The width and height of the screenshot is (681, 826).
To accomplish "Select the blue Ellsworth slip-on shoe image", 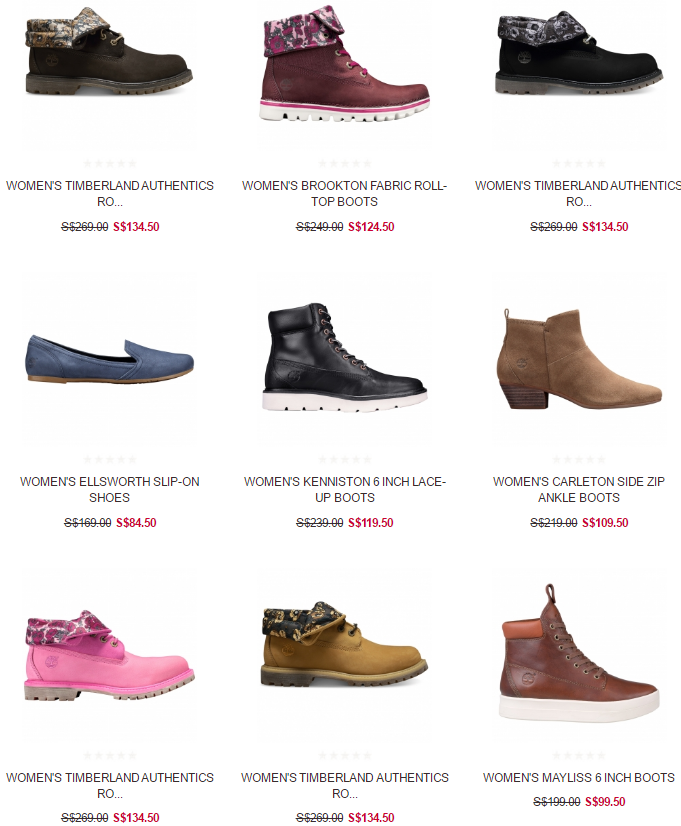I will click(110, 359).
